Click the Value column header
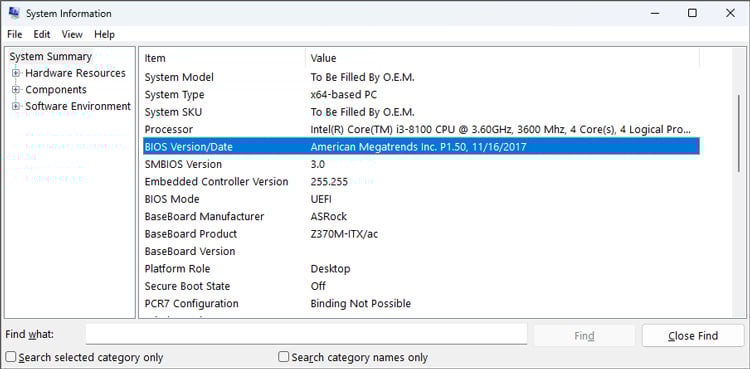 point(502,58)
